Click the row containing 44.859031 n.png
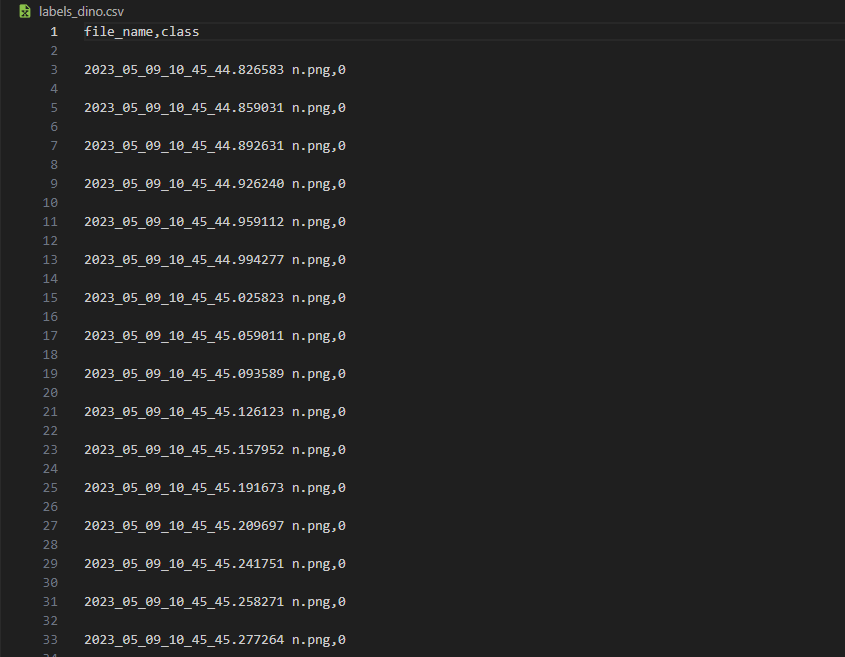The height and width of the screenshot is (657, 845). (x=215, y=108)
